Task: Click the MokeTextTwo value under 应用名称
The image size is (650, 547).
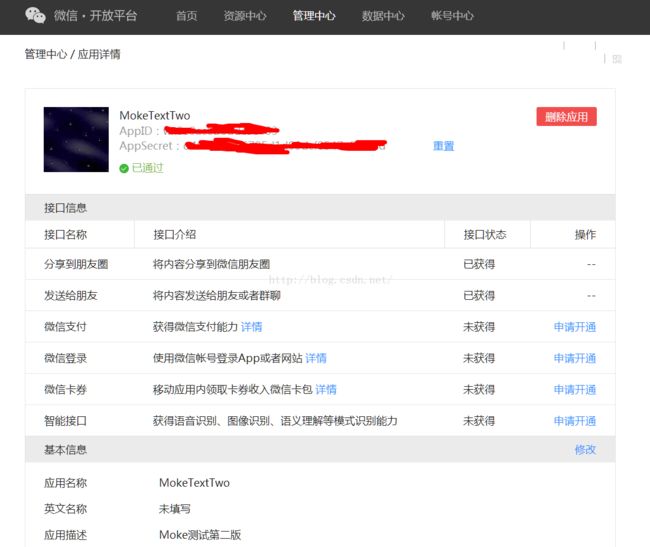Action: click(x=194, y=483)
